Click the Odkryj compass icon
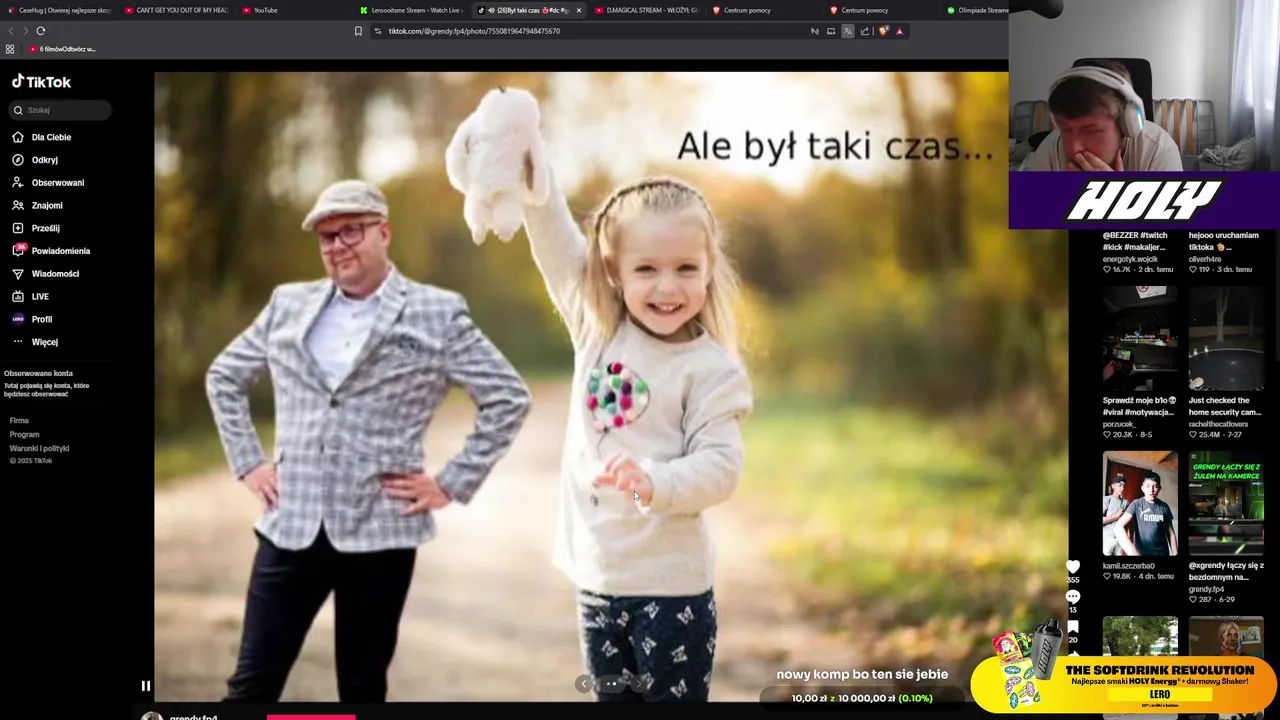Viewport: 1280px width, 720px height. tap(18, 160)
